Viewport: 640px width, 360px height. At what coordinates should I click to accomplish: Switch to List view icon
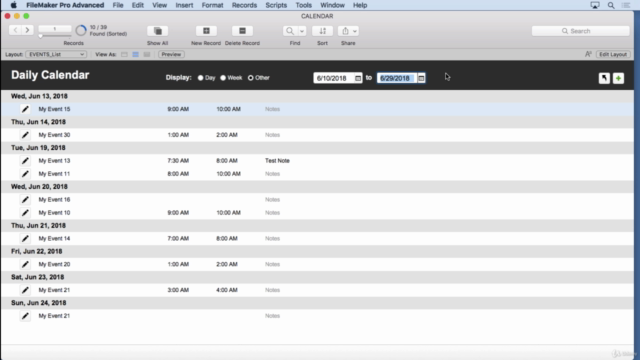pos(136,54)
